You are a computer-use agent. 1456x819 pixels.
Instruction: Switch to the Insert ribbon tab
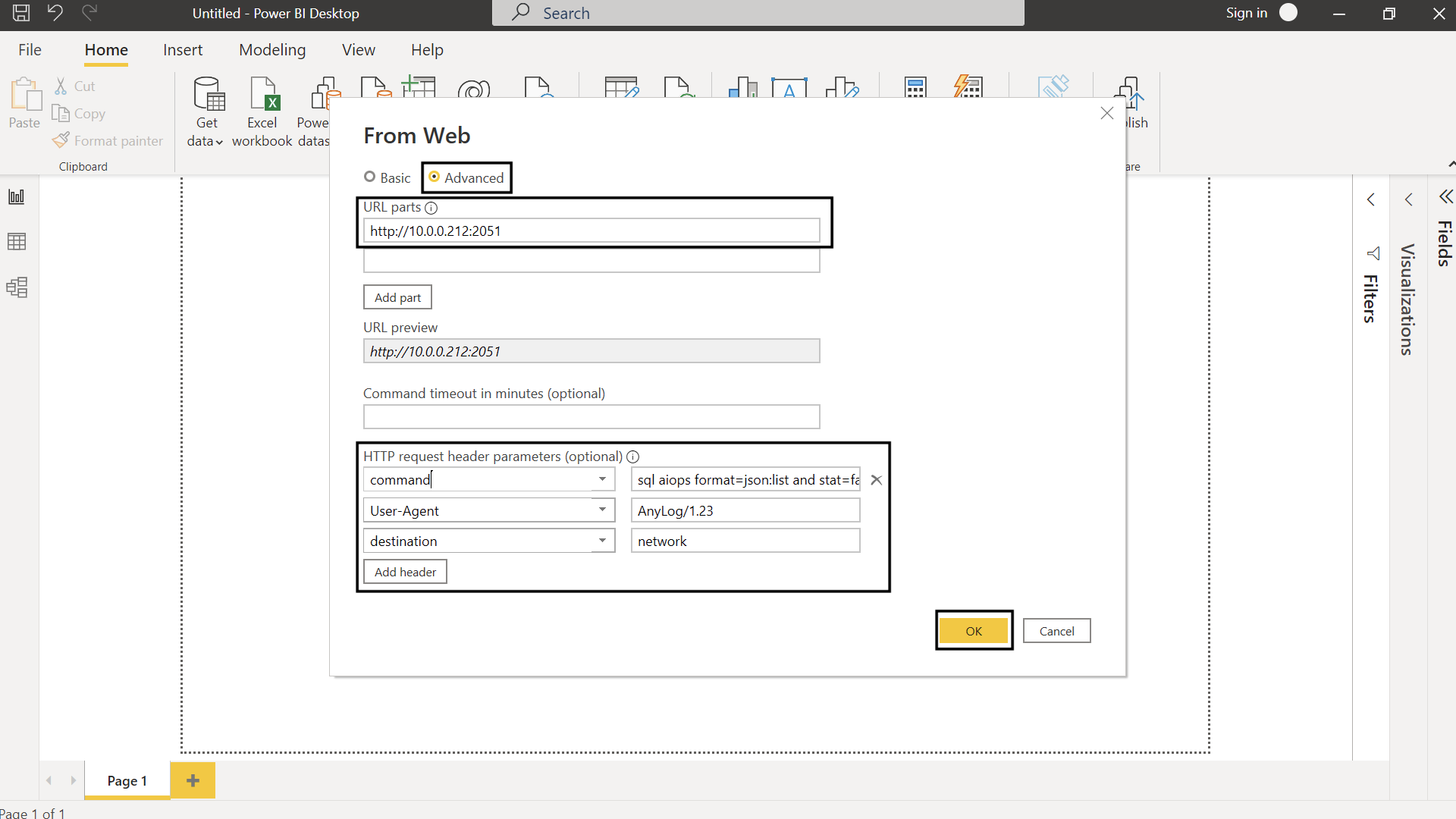pos(183,50)
